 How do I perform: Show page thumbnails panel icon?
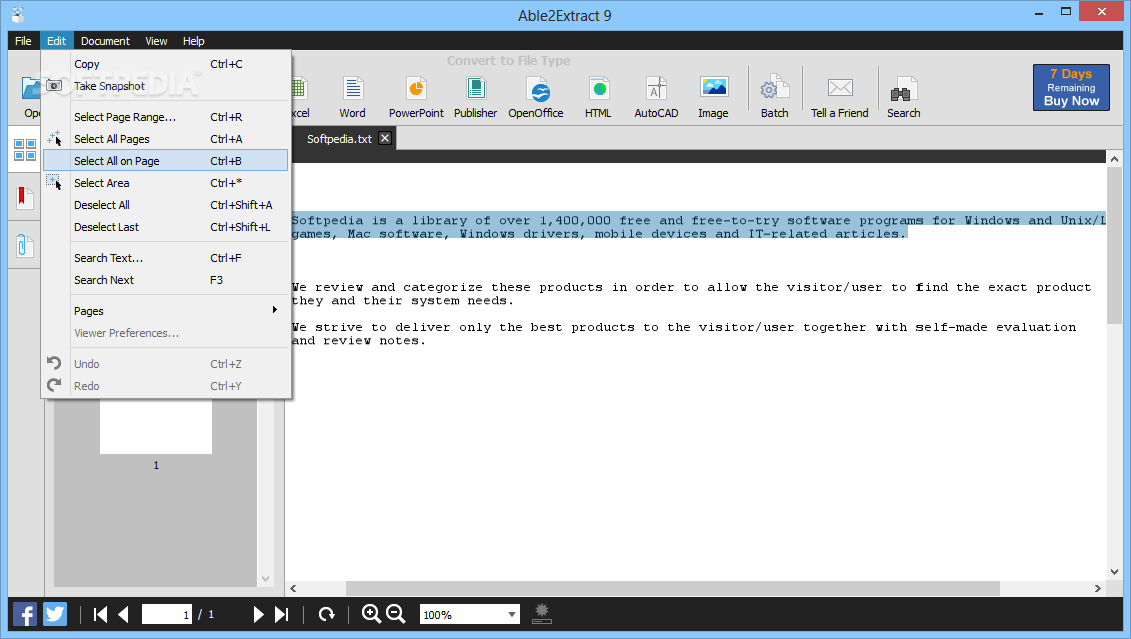pyautogui.click(x=25, y=150)
